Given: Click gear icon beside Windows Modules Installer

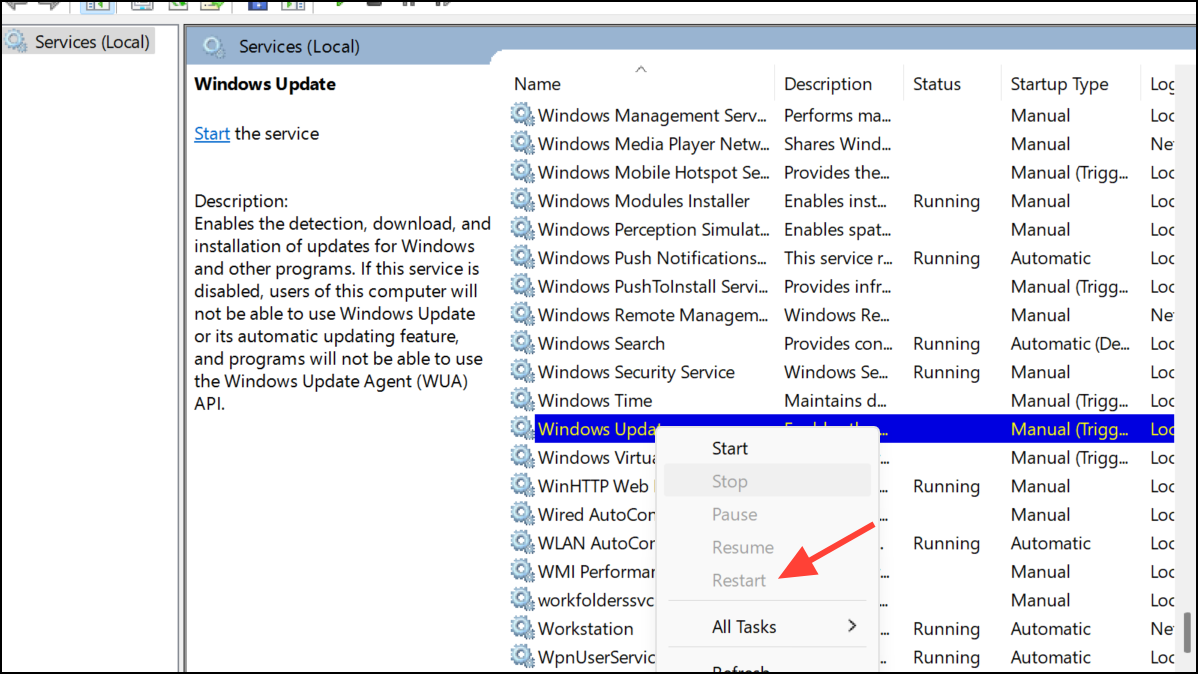Looking at the screenshot, I should tap(523, 200).
